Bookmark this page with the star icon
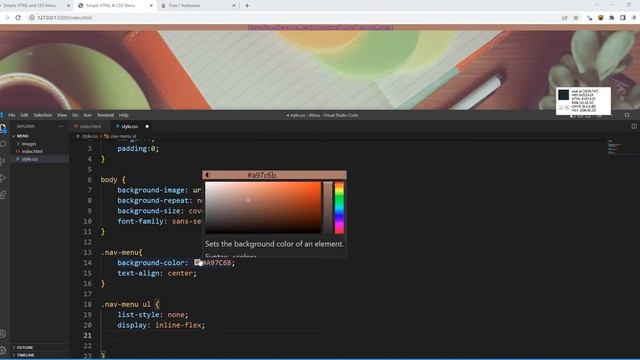The height and width of the screenshot is (360, 640). click(x=576, y=18)
